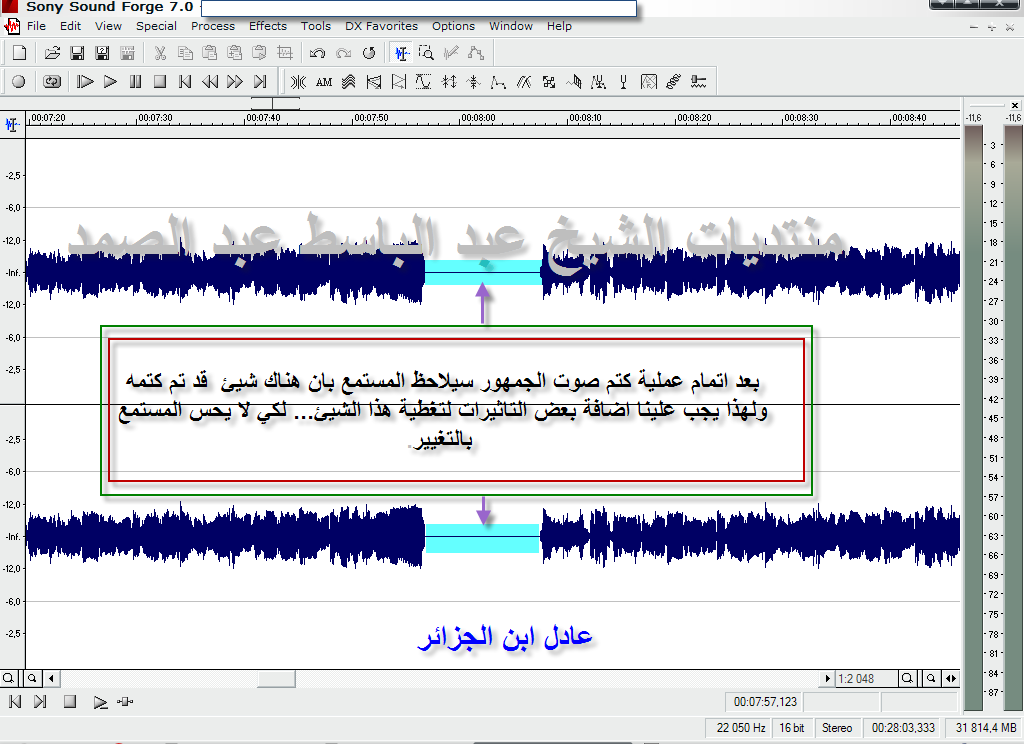Click Play Normal in the data window playbar
This screenshot has width=1024, height=744.
pos(100,702)
